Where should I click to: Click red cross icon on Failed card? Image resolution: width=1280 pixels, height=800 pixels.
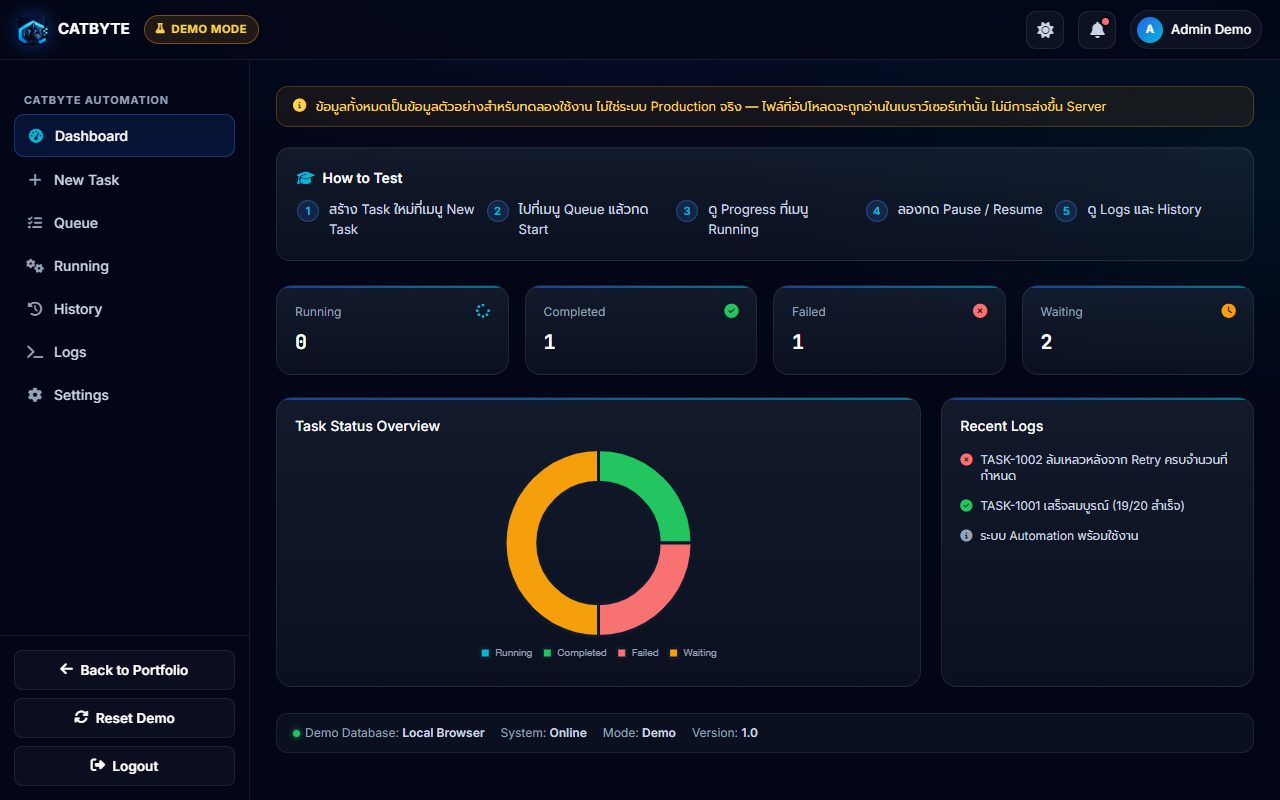[980, 311]
